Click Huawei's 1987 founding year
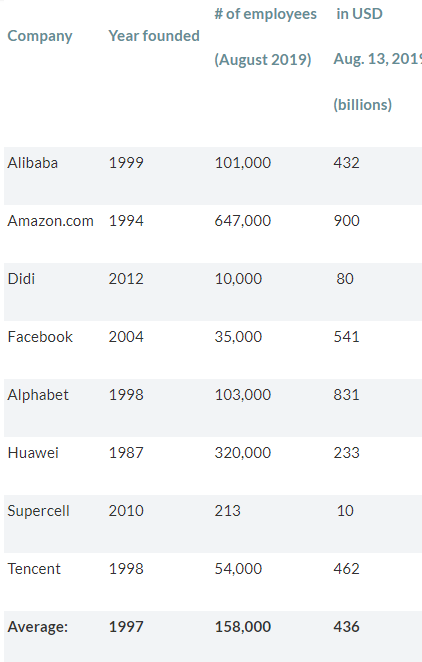Image resolution: width=422 pixels, height=662 pixels. tap(126, 453)
